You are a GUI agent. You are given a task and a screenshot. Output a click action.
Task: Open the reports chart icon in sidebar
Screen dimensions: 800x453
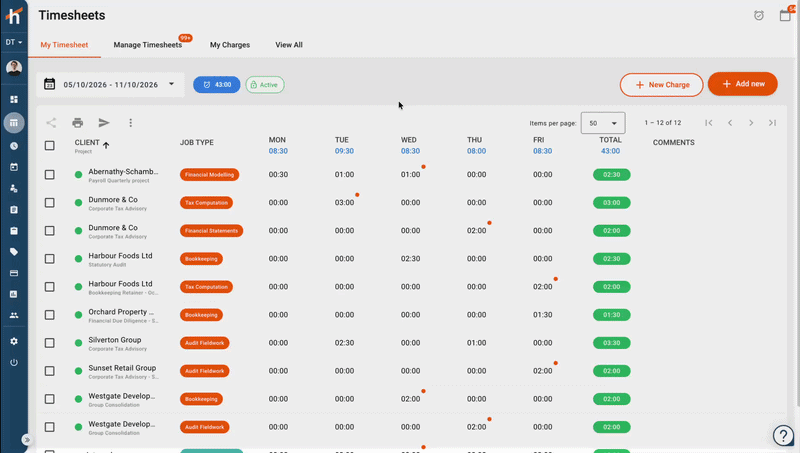pos(14,294)
